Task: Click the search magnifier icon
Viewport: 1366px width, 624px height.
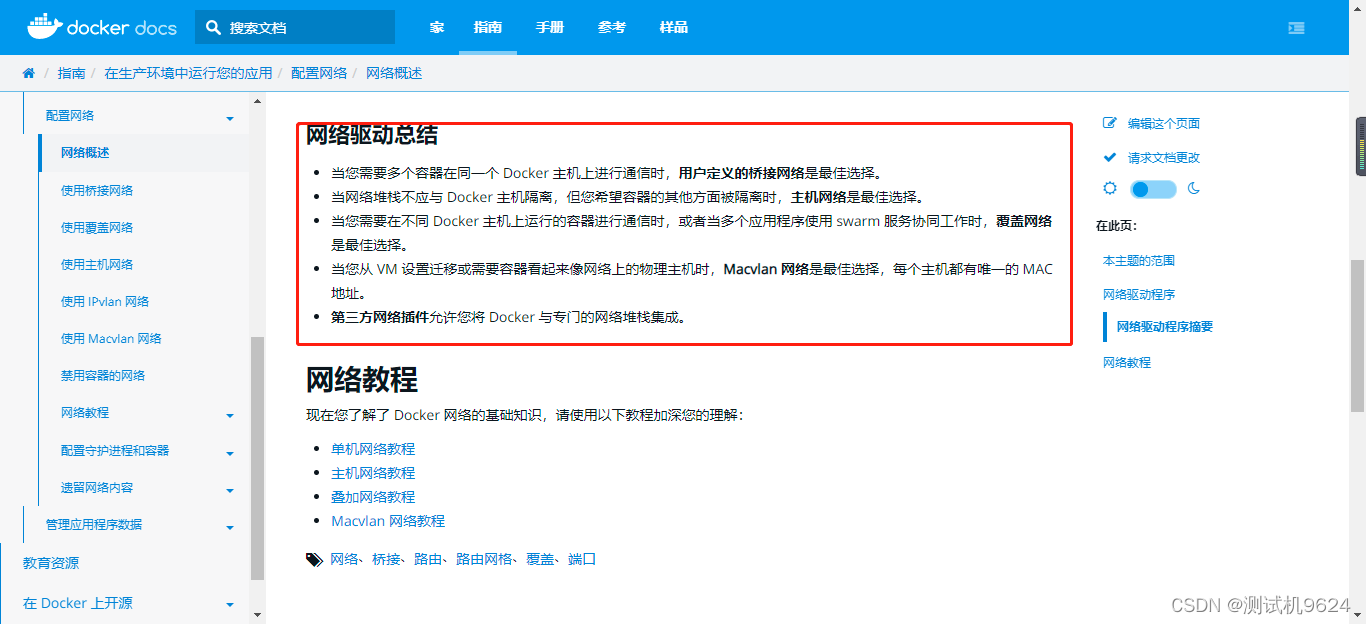Action: tap(213, 28)
